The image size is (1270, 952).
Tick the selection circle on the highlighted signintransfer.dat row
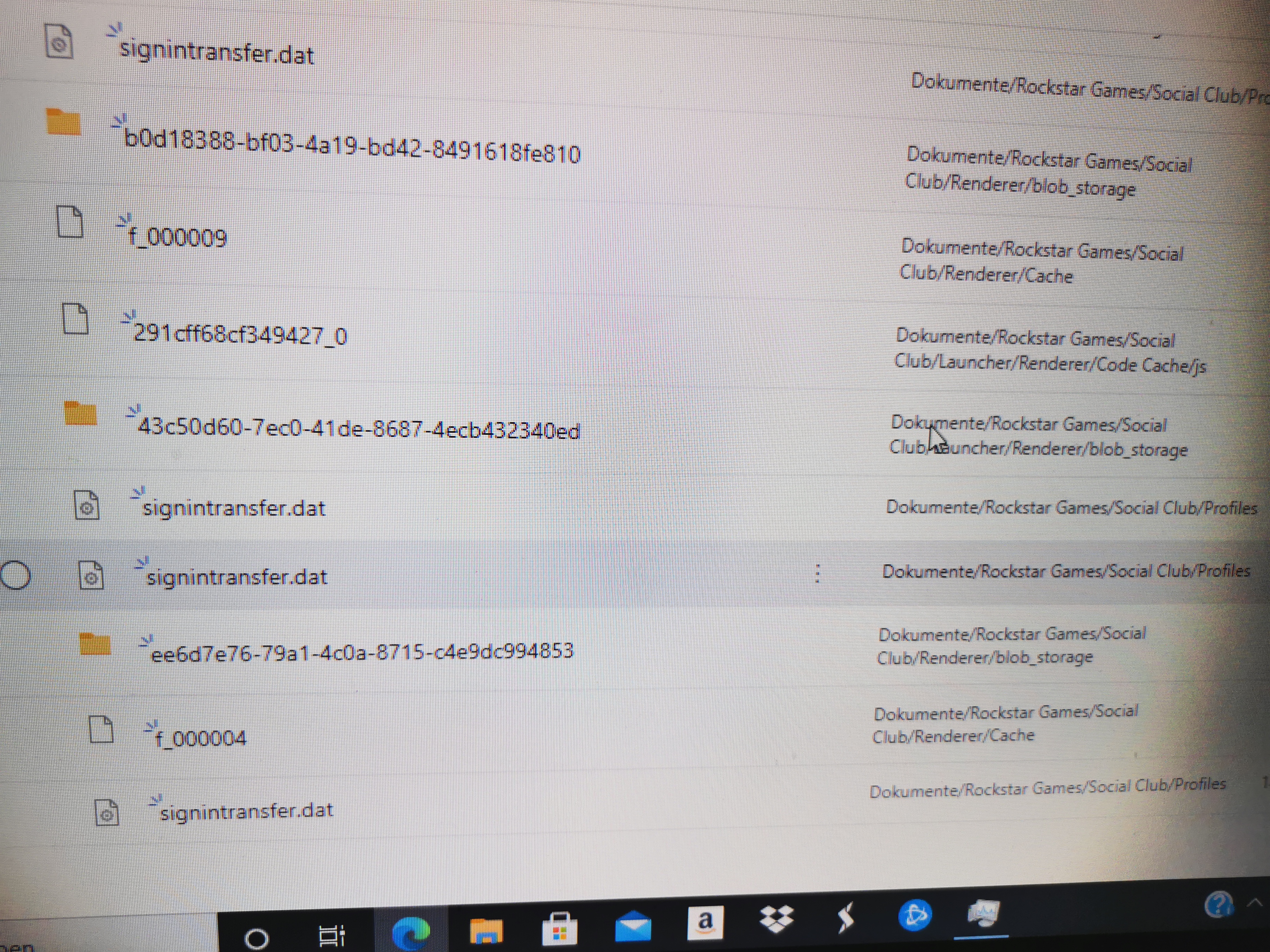pos(16,574)
